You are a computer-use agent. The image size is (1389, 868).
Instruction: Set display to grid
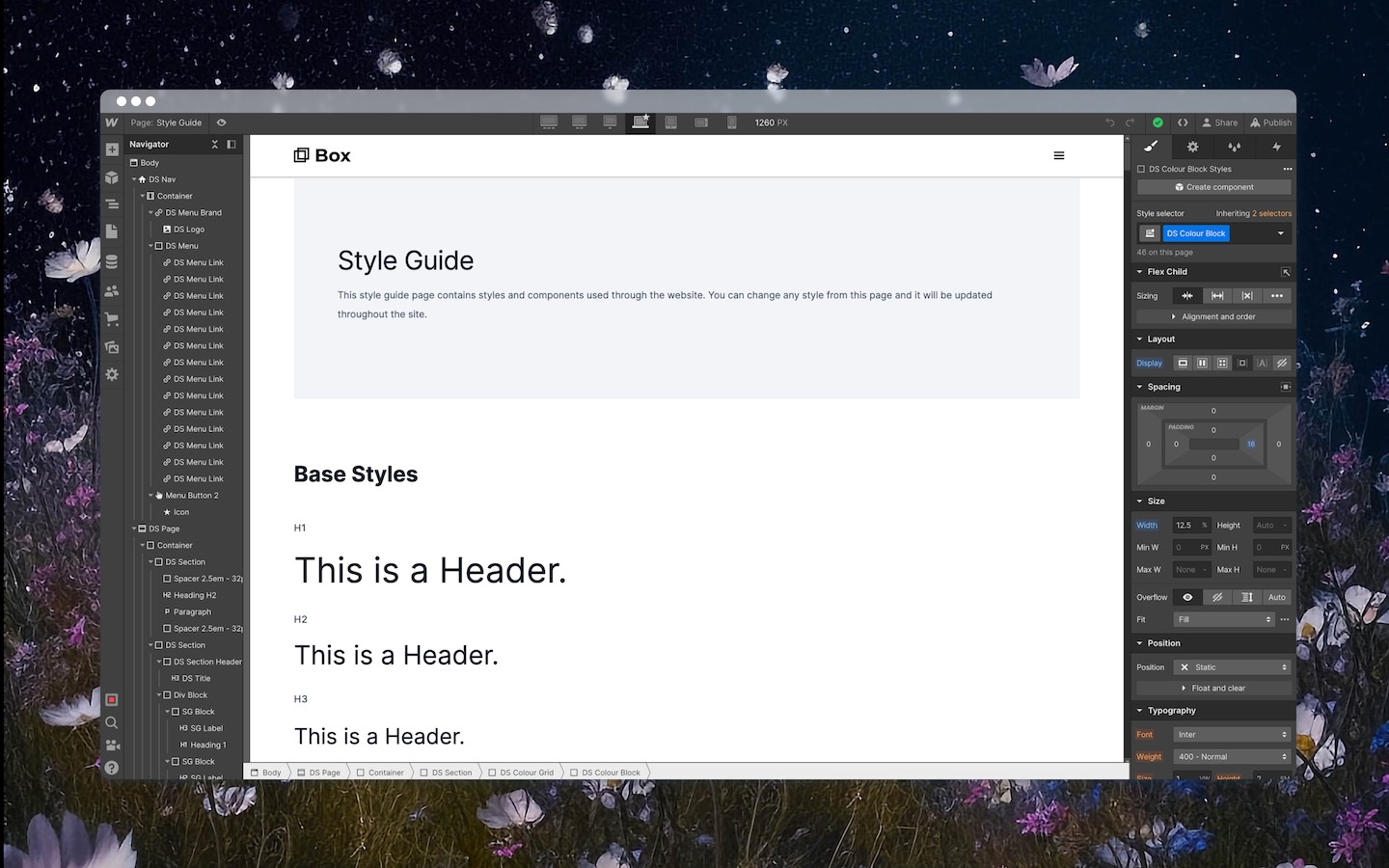click(x=1222, y=364)
